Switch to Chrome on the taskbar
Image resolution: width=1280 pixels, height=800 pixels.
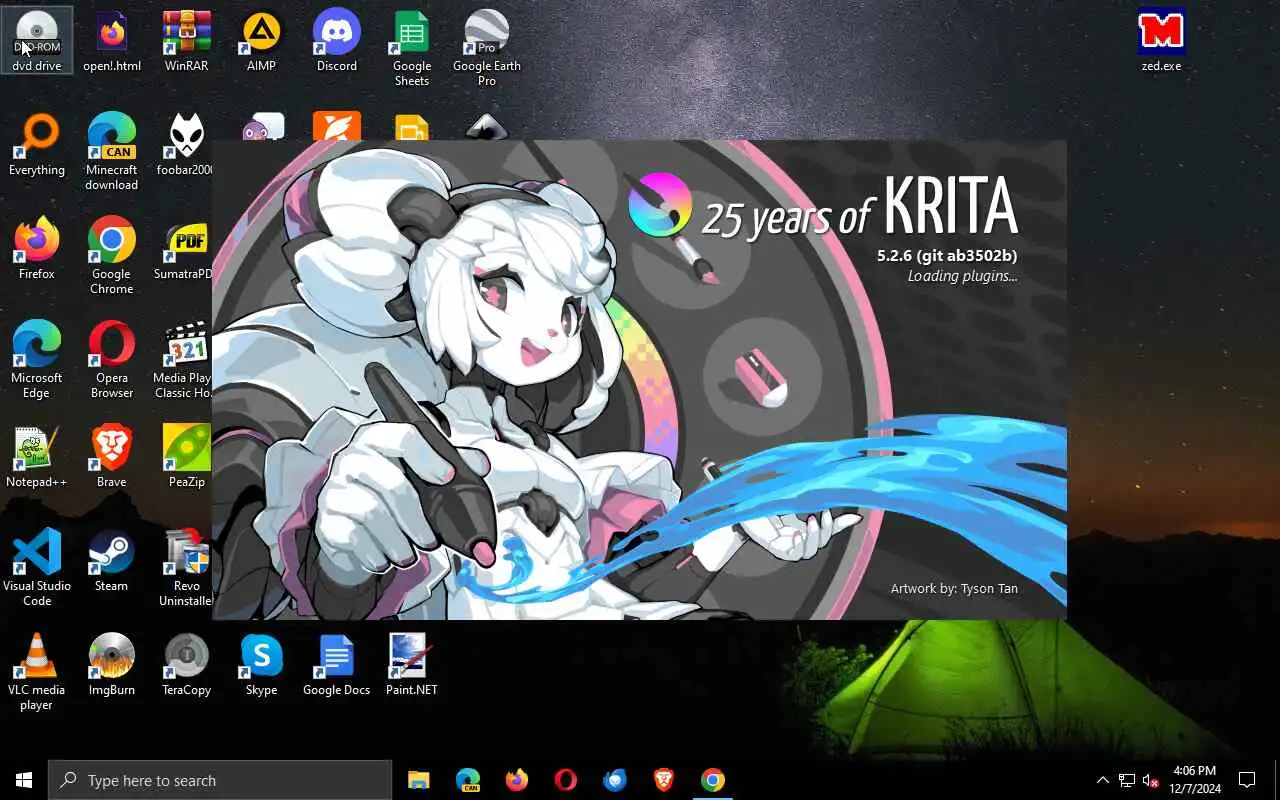coord(713,780)
